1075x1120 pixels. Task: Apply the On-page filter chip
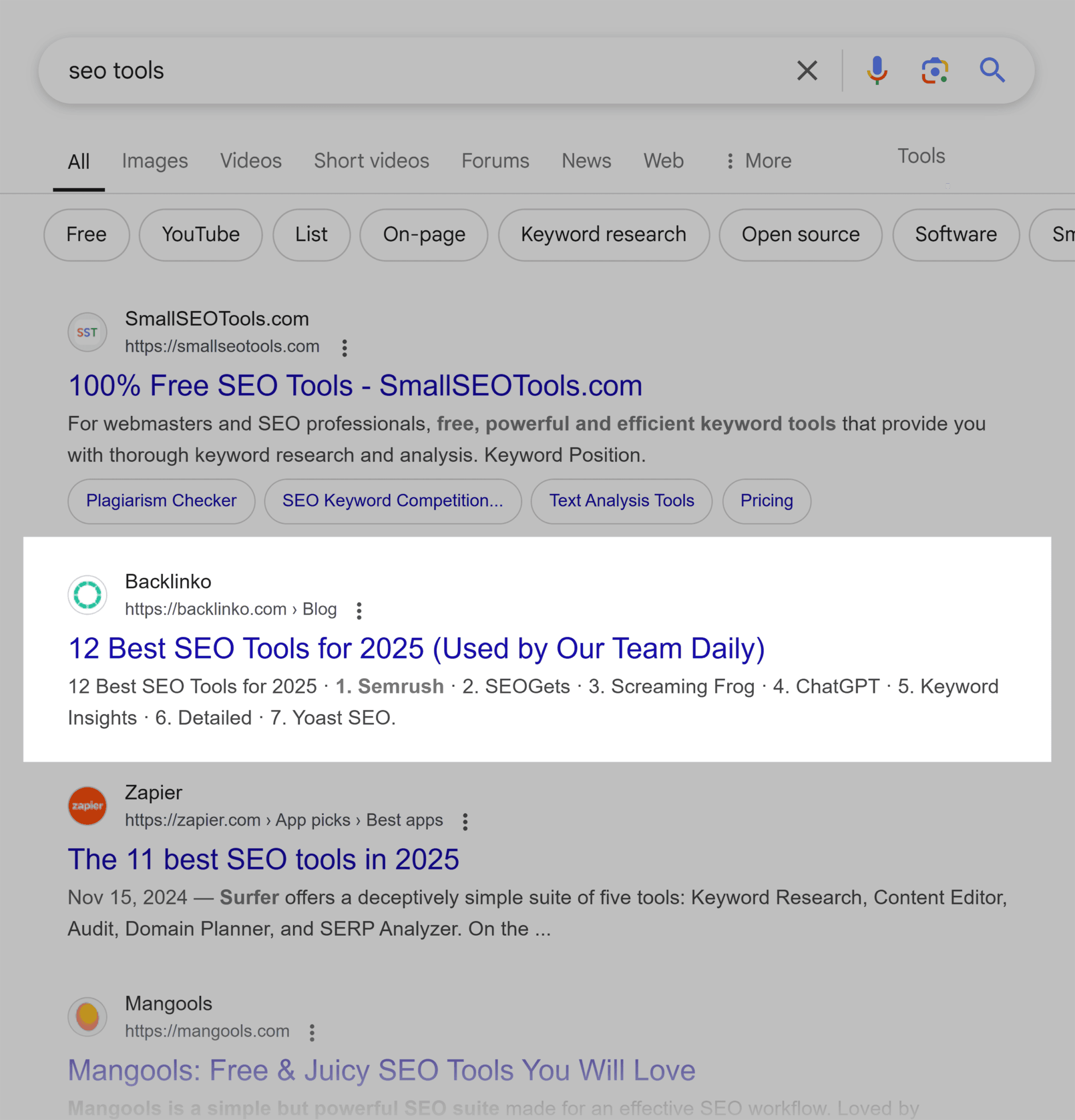pos(424,235)
